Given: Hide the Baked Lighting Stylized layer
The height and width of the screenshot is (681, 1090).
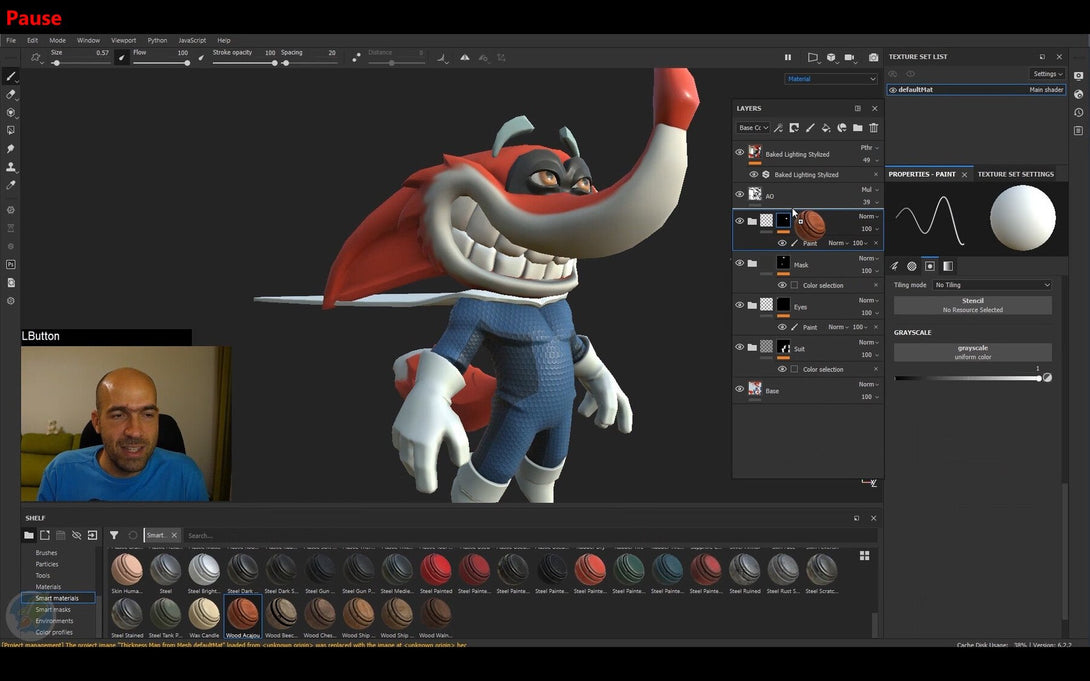Looking at the screenshot, I should point(740,153).
